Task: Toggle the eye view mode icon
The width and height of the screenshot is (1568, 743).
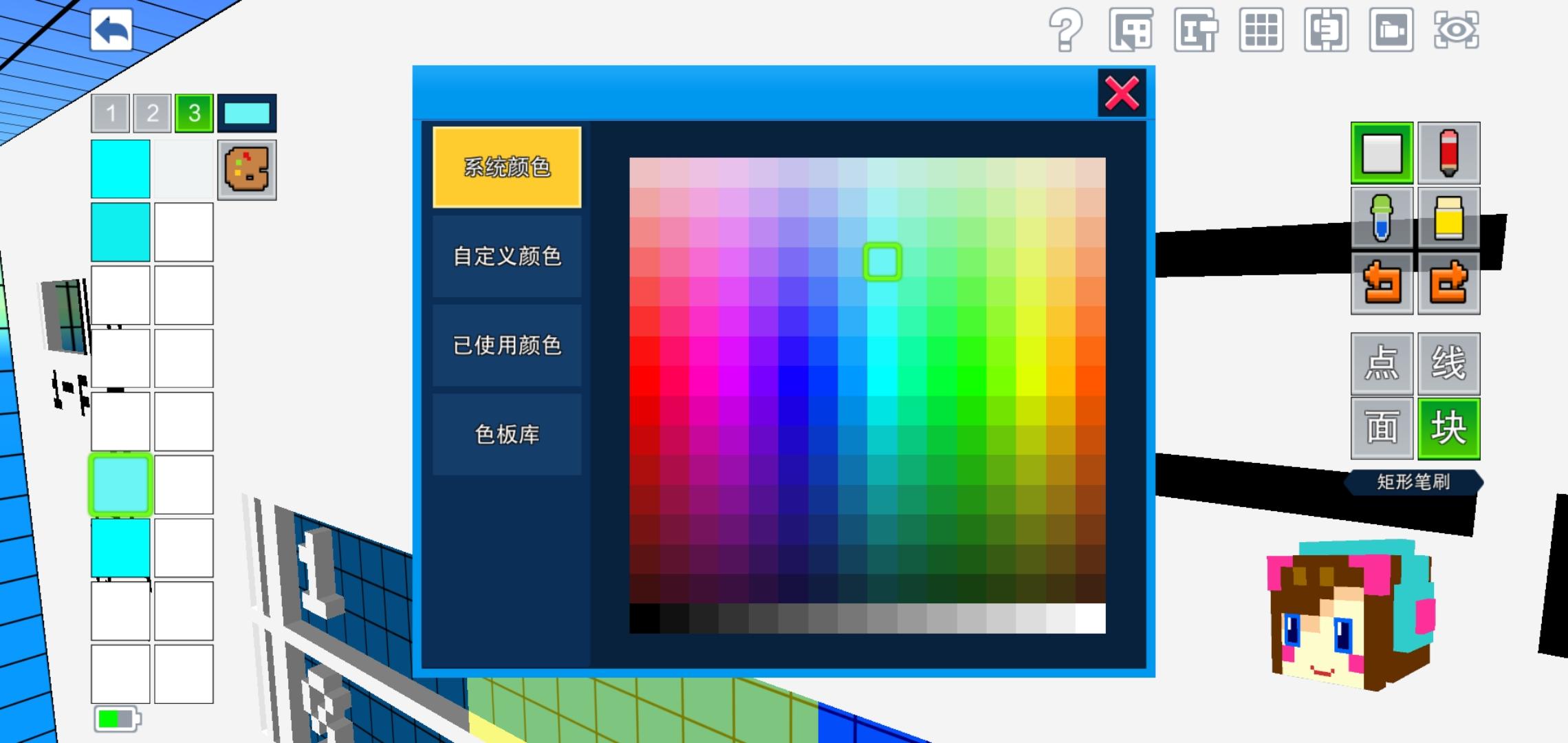Action: 1456,30
